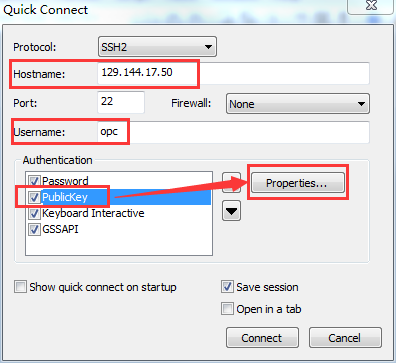
Task: Toggle the Keyboard Interactive checkbox
Action: point(34,213)
